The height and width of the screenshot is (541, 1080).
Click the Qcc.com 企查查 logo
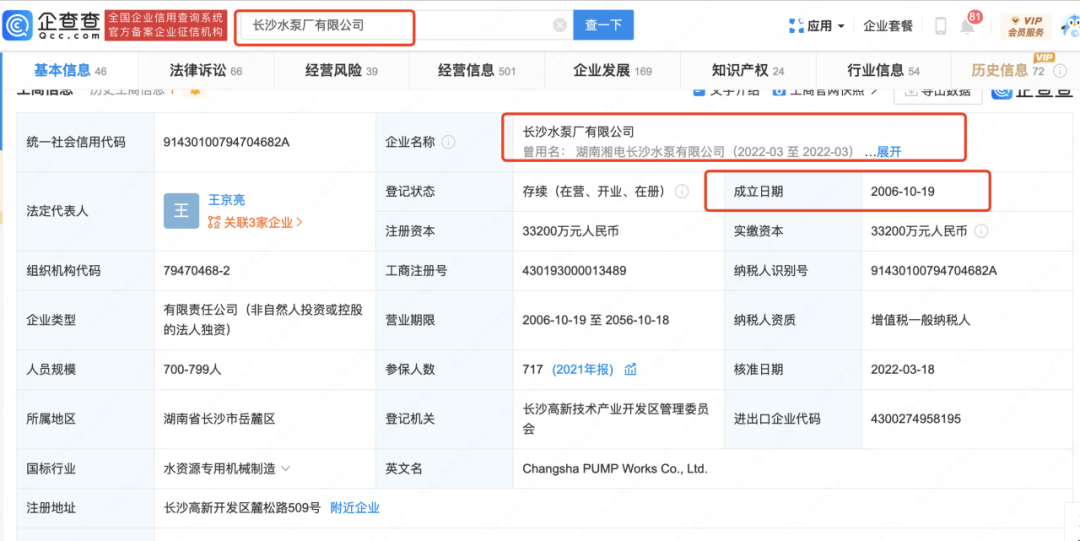[x=52, y=25]
